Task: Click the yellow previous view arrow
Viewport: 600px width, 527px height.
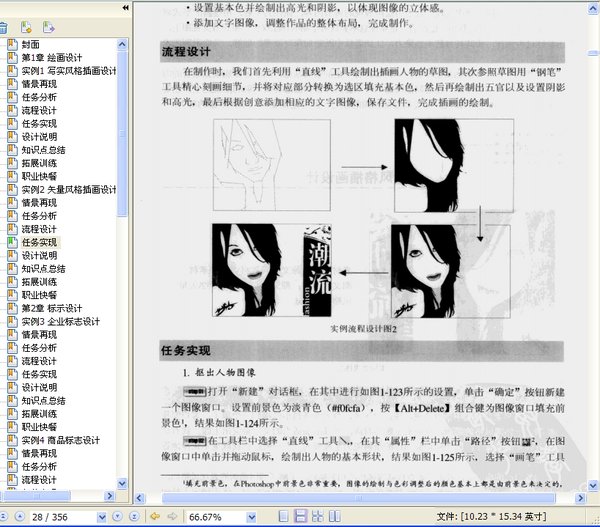Action: (x=155, y=517)
